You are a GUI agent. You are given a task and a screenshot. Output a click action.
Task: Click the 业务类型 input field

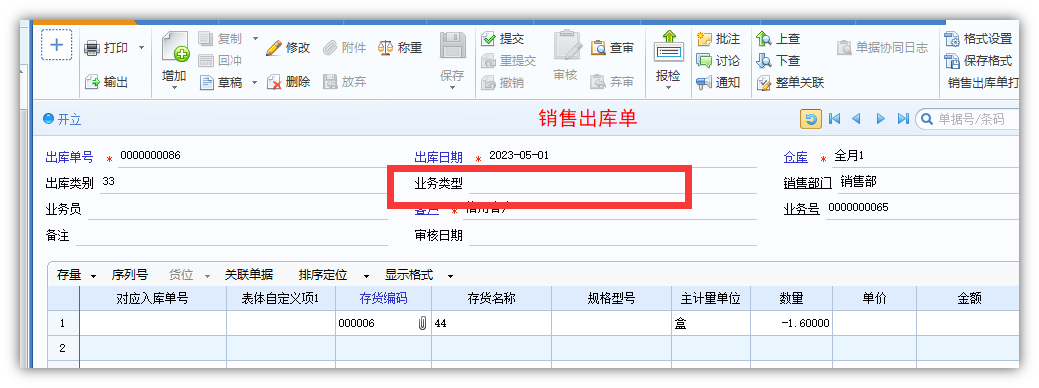click(612, 183)
